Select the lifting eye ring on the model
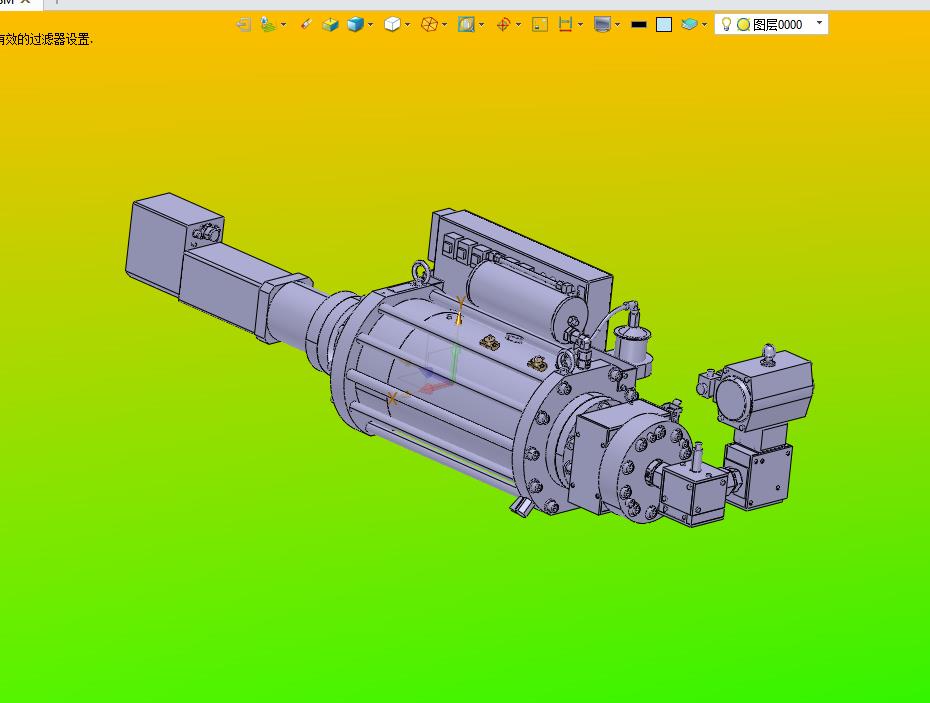 [422, 272]
